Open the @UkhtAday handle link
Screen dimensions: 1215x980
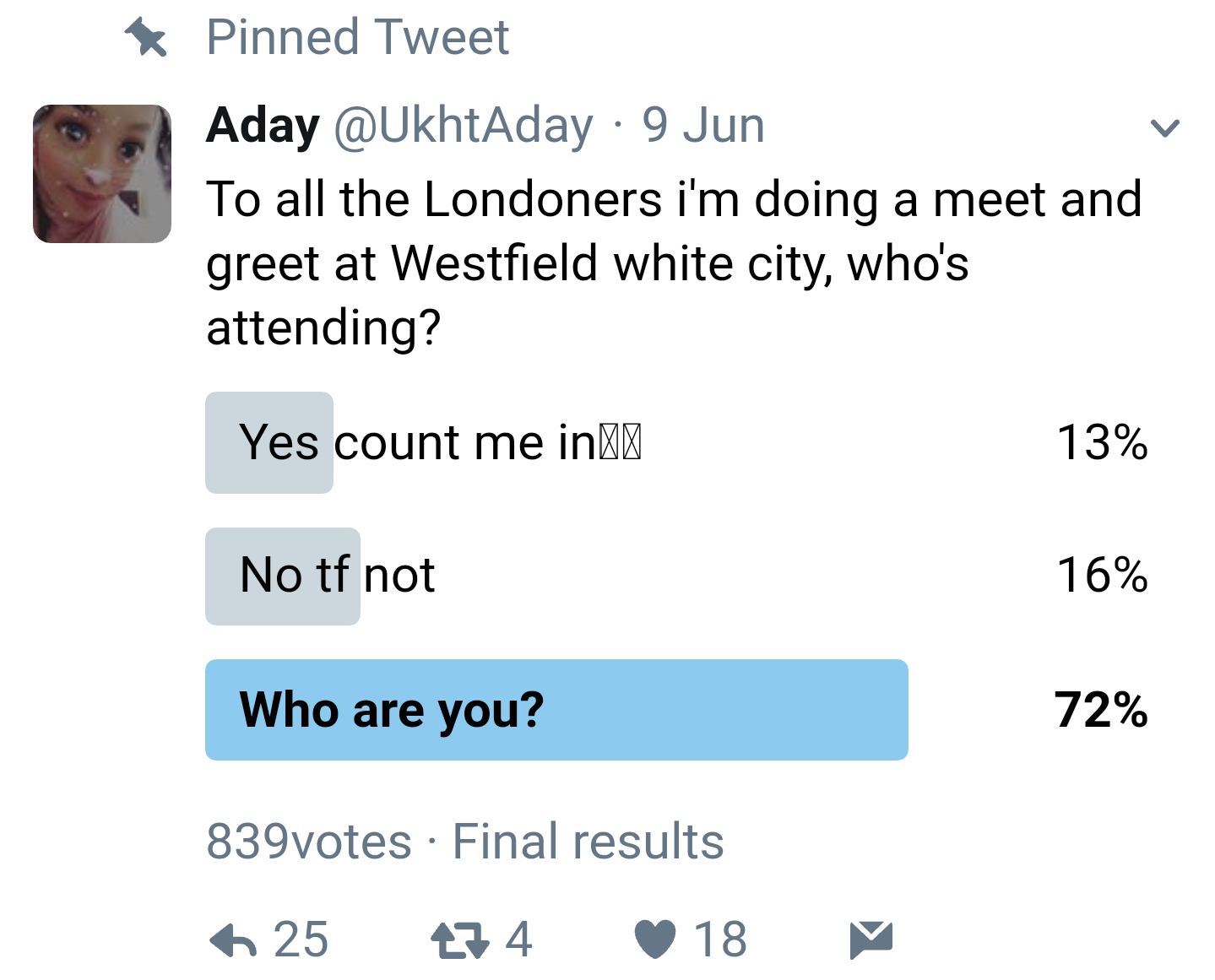(464, 126)
